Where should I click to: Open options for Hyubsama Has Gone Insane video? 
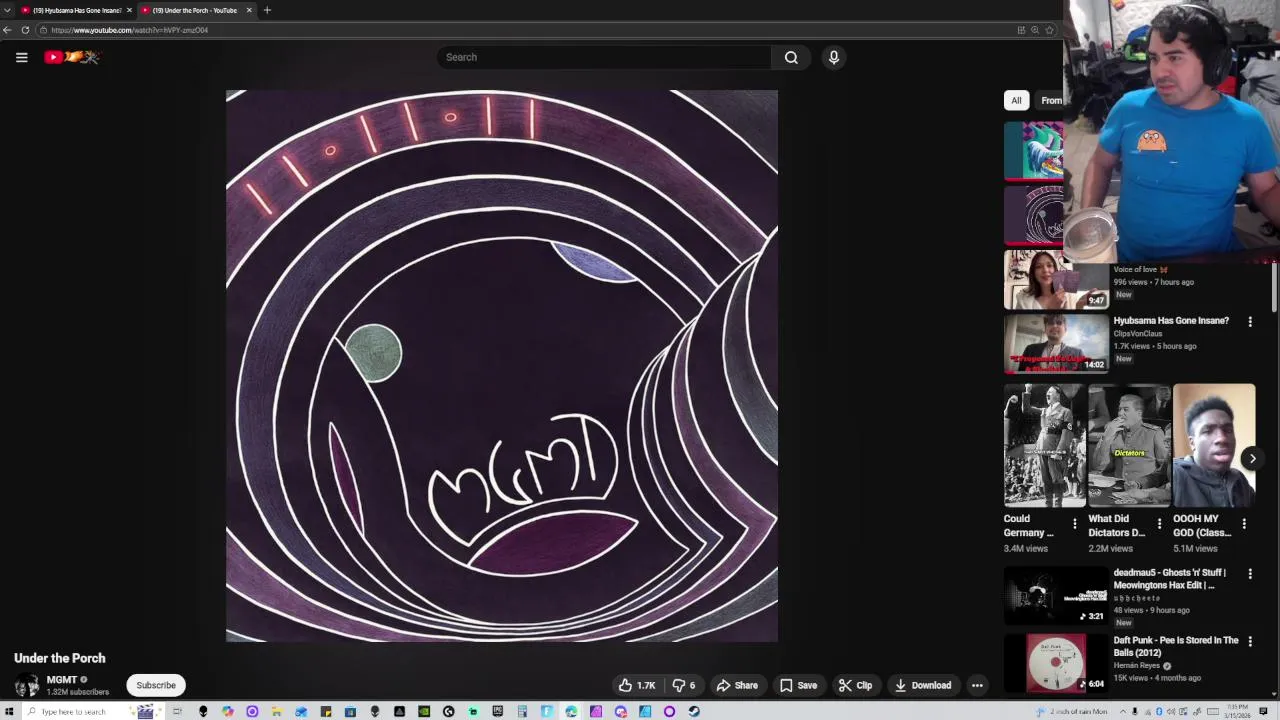tap(1250, 322)
